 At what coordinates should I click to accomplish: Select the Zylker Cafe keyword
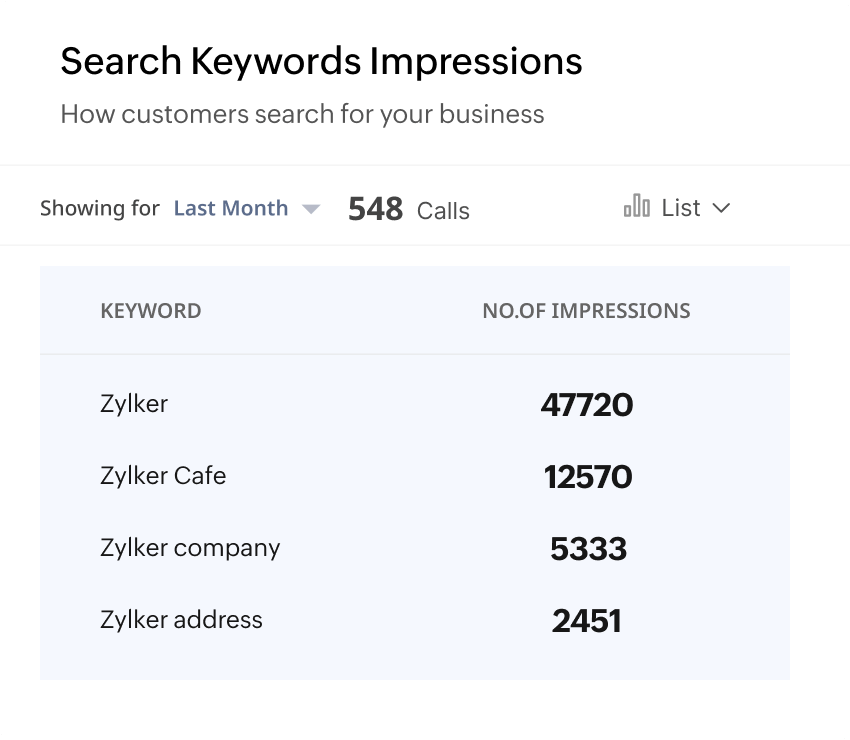coord(163,475)
